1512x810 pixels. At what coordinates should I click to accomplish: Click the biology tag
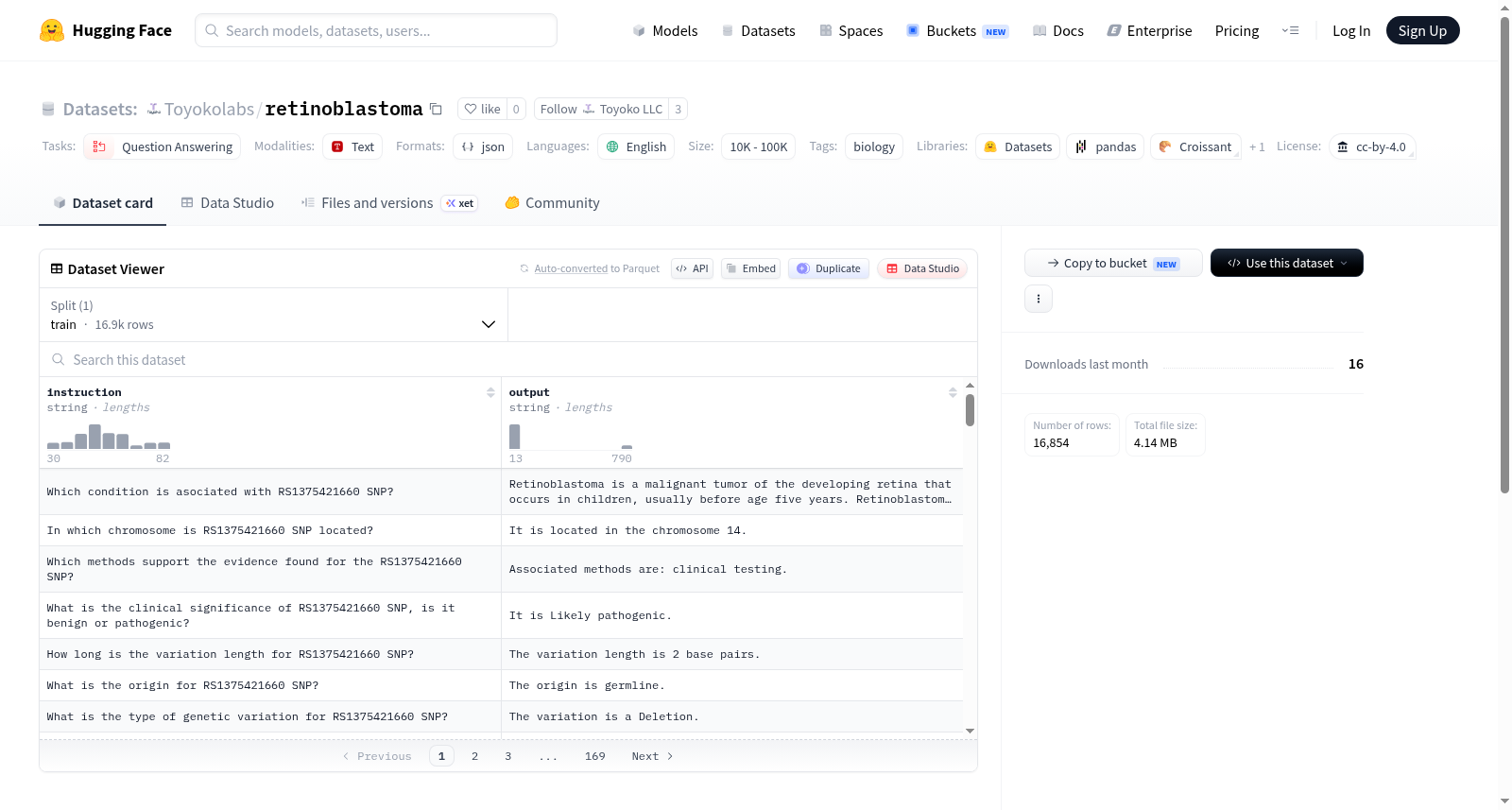click(x=874, y=146)
